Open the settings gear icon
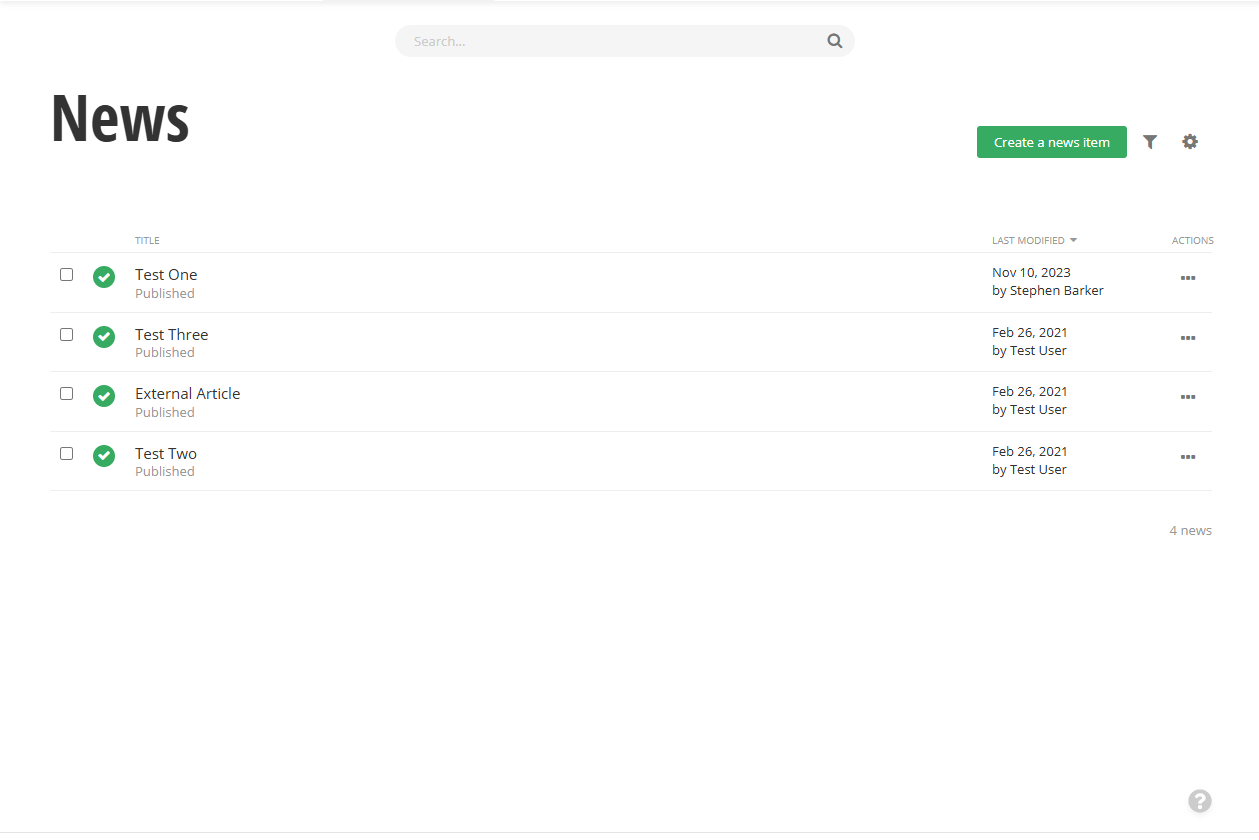 tap(1189, 142)
